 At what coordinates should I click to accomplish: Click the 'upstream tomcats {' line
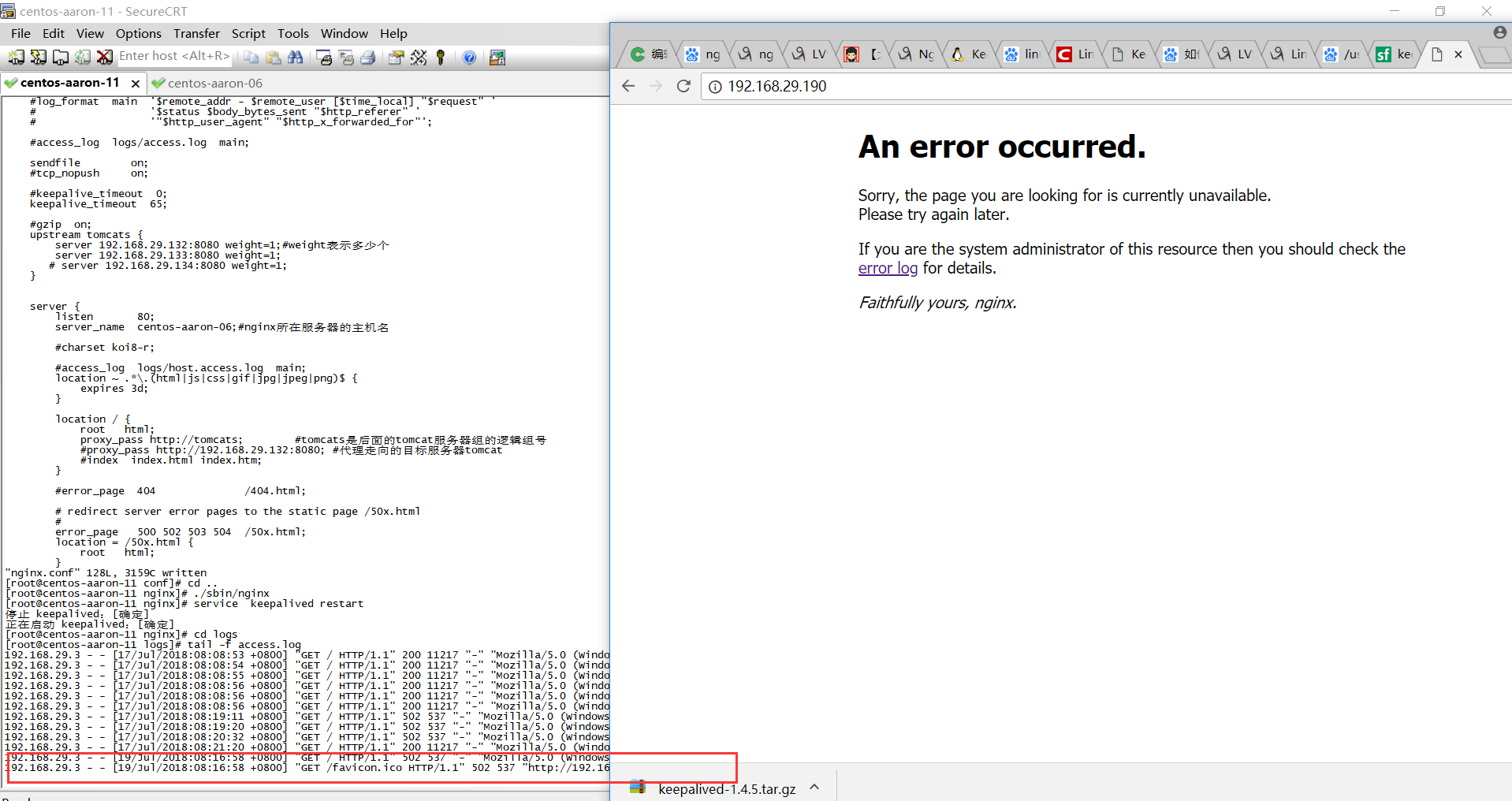click(x=87, y=235)
